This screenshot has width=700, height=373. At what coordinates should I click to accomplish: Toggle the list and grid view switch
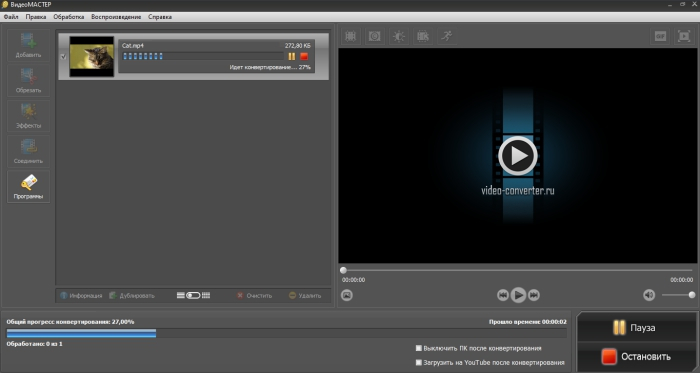tap(193, 295)
